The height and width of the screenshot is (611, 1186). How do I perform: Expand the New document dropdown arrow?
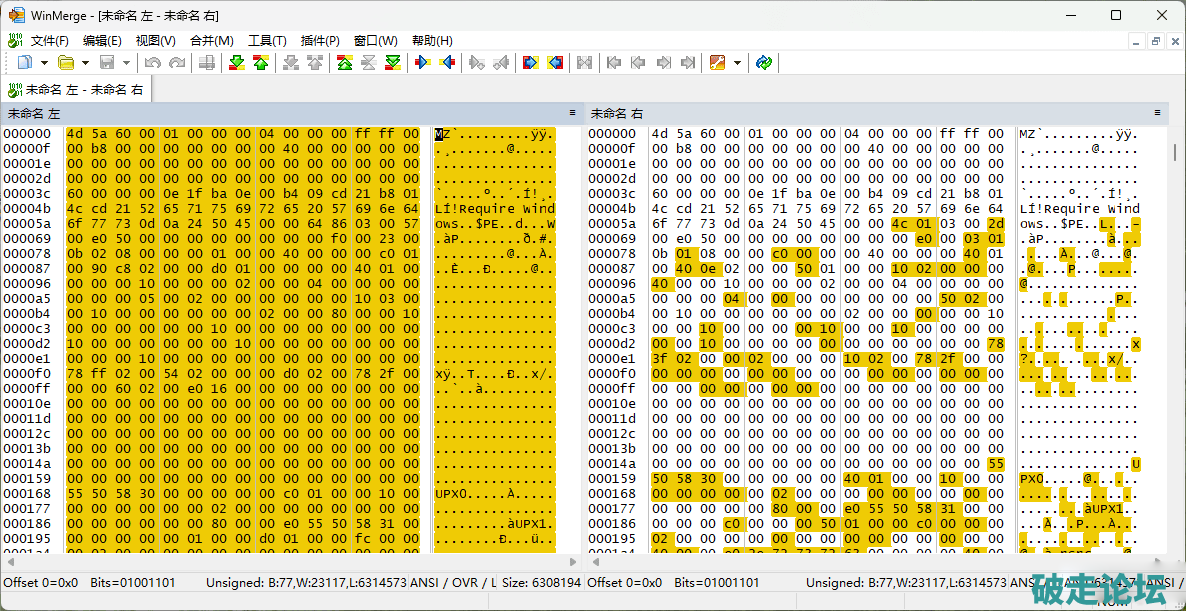(x=43, y=63)
